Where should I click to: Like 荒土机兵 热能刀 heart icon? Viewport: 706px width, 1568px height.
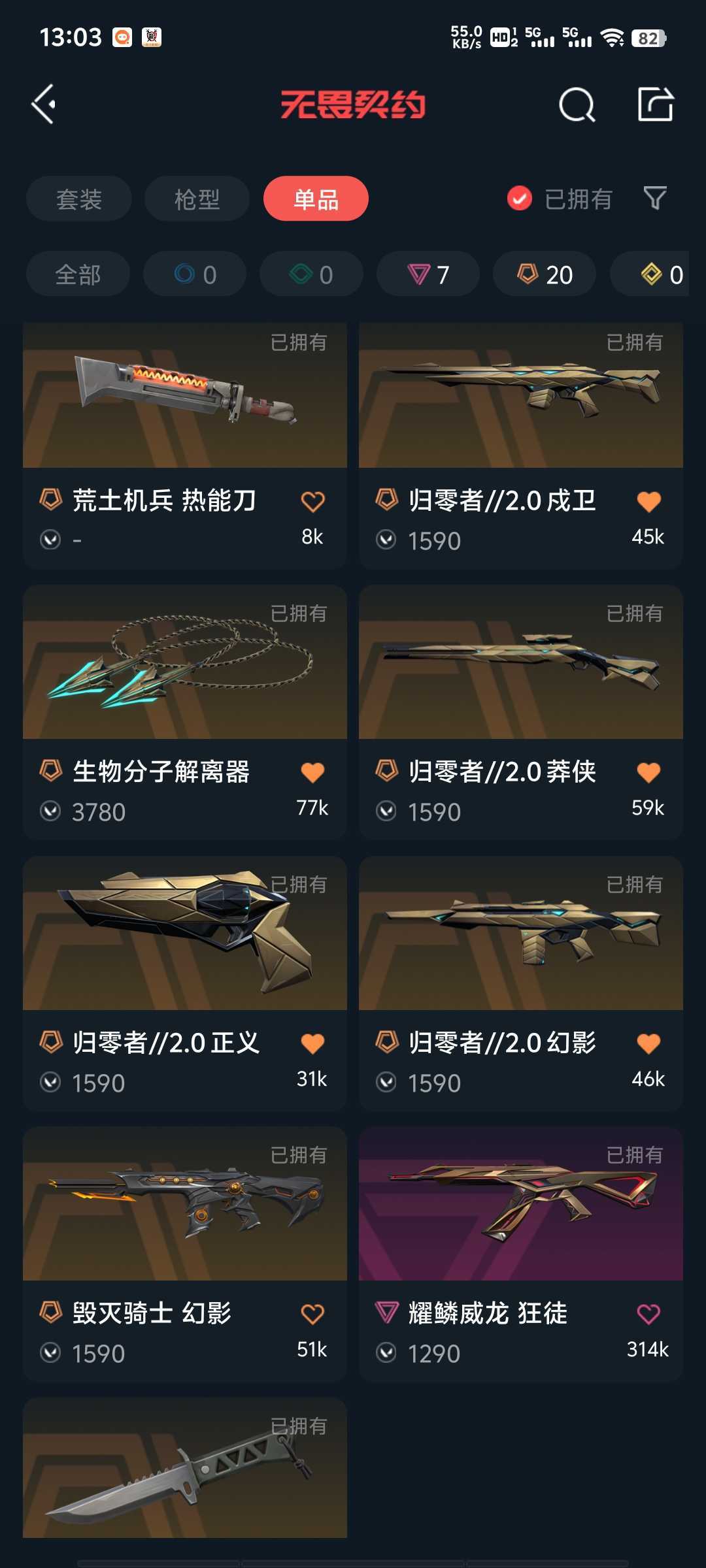tap(312, 502)
